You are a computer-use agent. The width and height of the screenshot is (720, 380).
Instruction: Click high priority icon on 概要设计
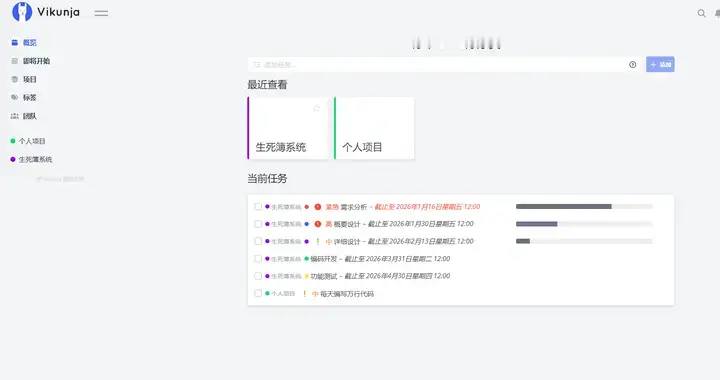point(318,224)
